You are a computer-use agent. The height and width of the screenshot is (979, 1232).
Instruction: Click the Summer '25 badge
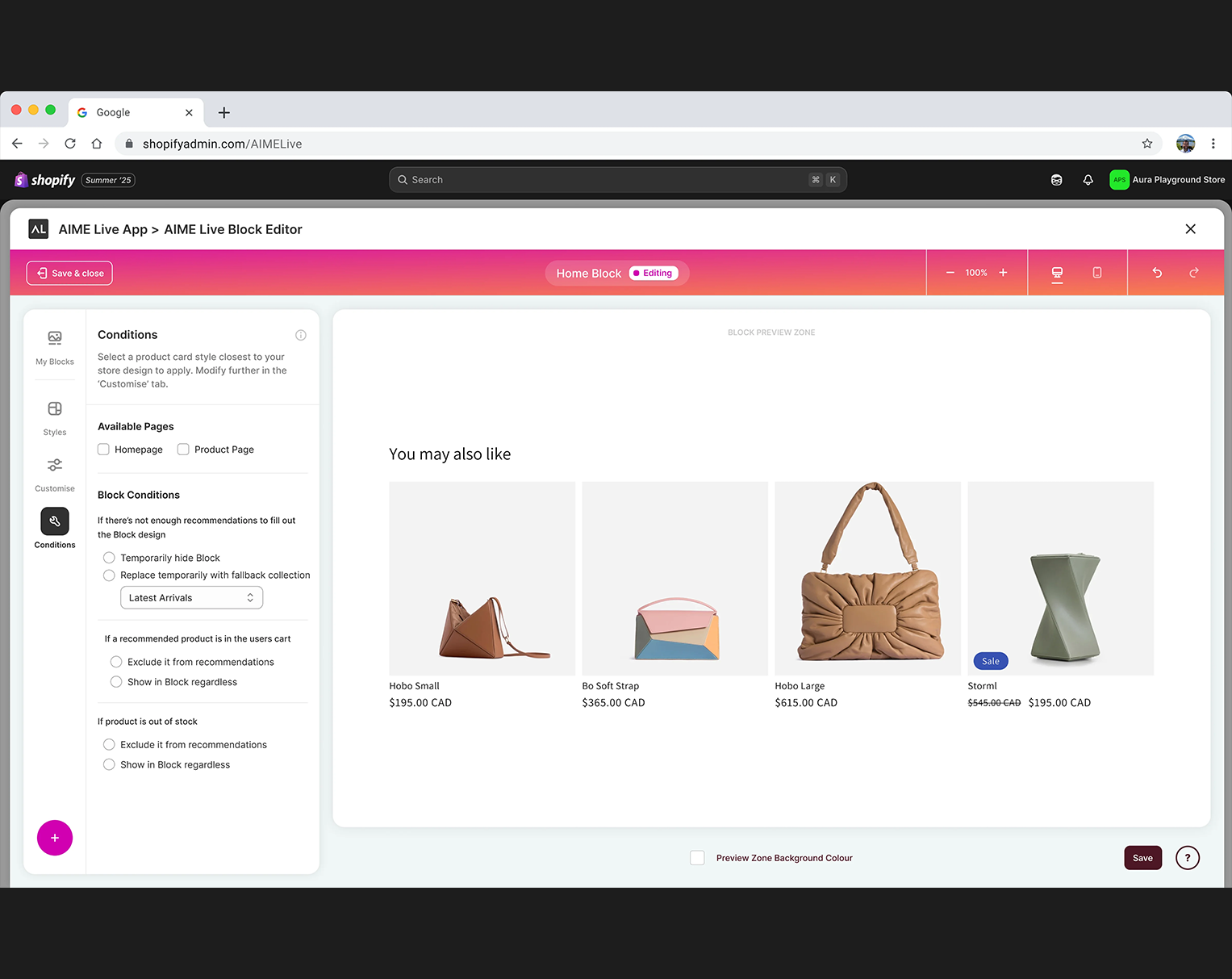(108, 180)
